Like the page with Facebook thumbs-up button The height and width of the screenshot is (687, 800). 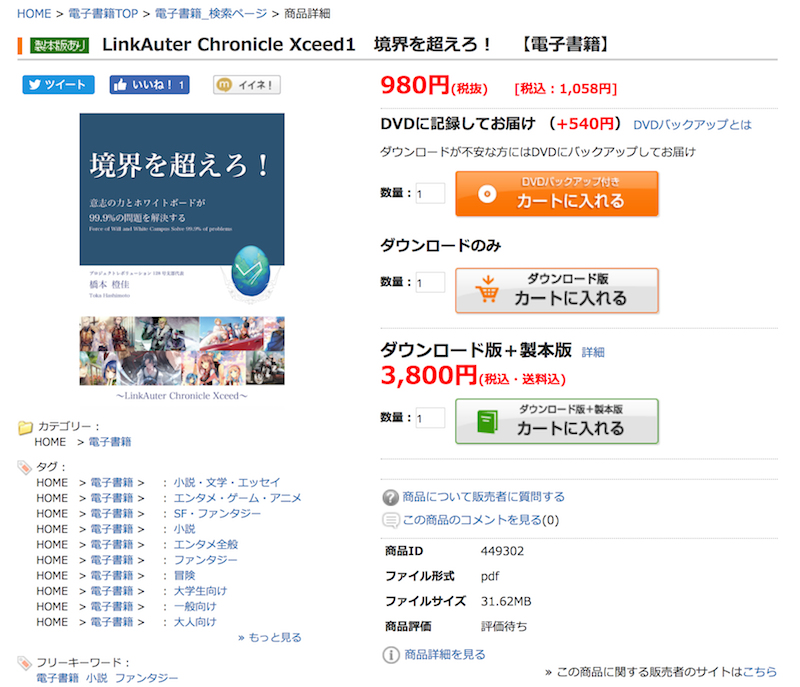point(149,85)
